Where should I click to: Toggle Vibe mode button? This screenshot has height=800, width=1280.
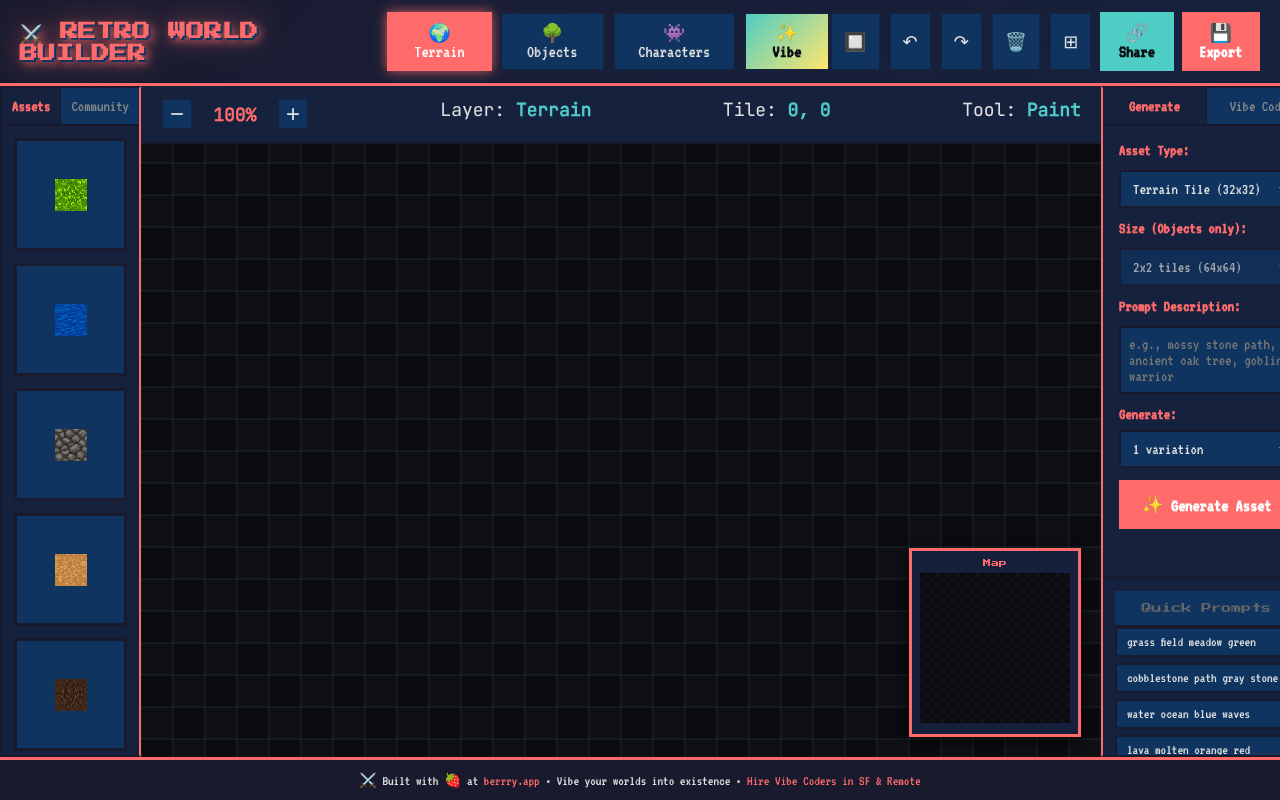click(x=786, y=42)
